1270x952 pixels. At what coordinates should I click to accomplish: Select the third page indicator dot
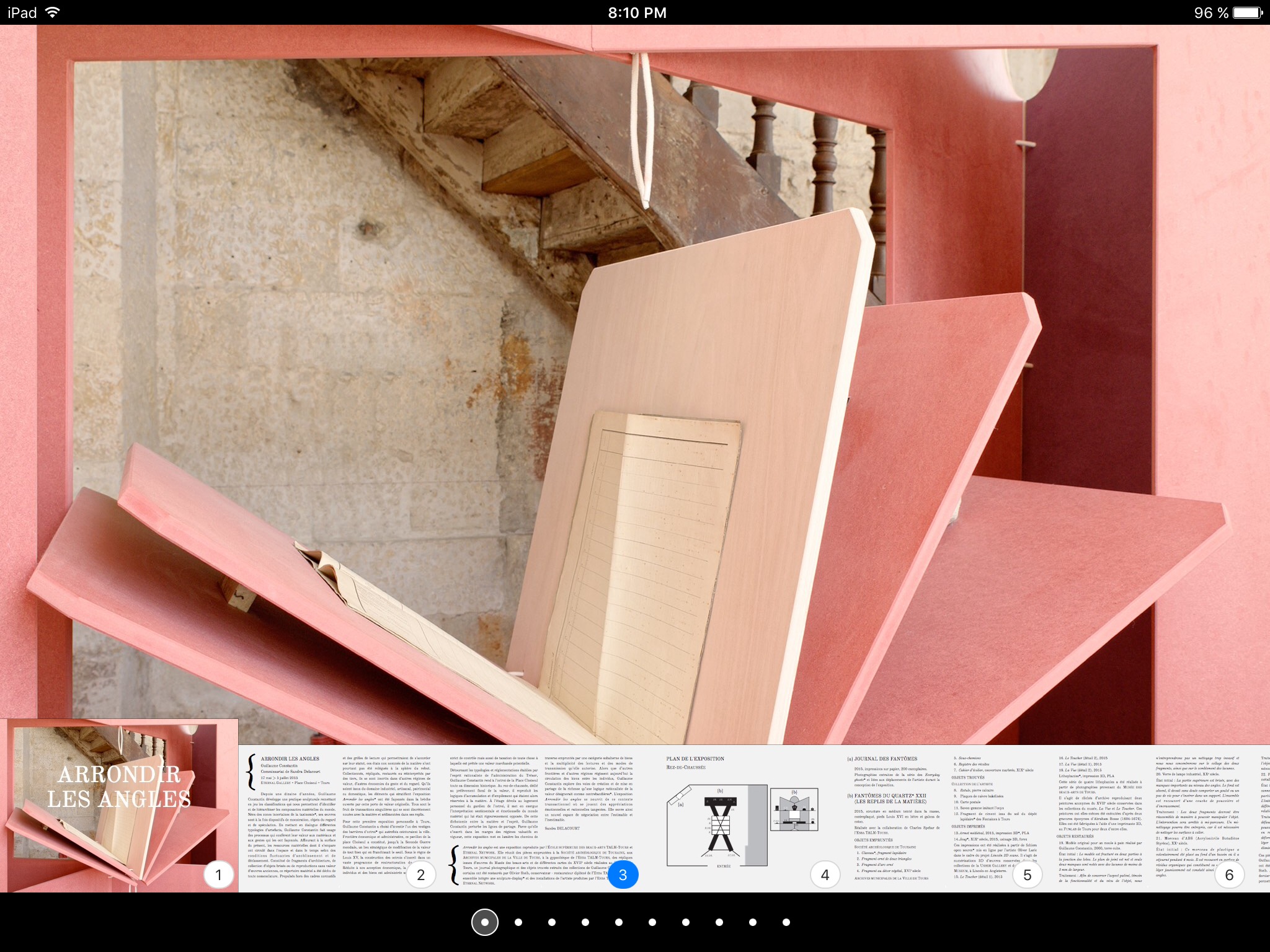click(552, 922)
